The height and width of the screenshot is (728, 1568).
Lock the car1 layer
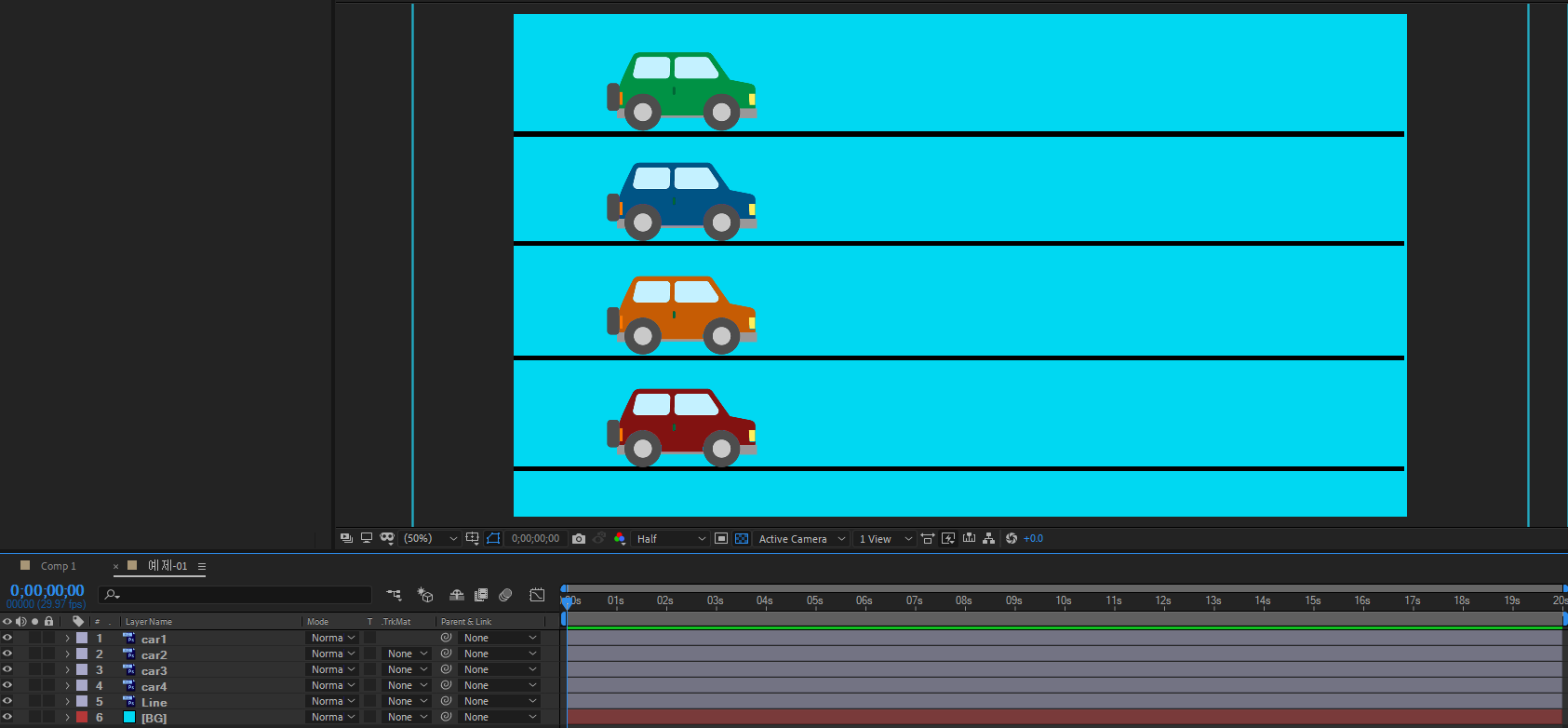pos(48,638)
